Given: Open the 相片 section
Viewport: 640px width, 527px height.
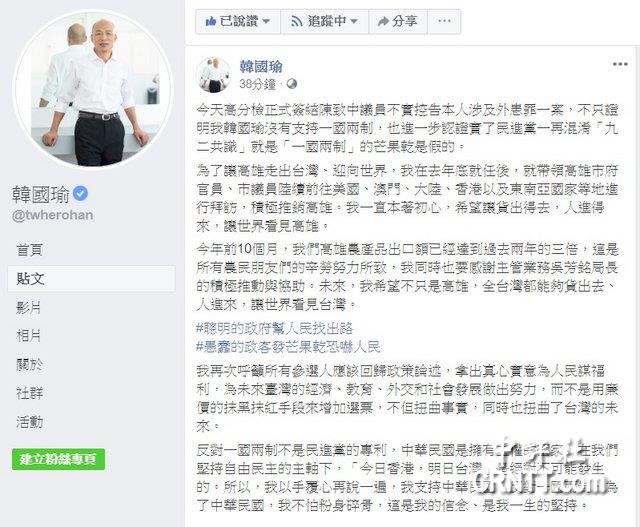Looking at the screenshot, I should pos(29,336).
